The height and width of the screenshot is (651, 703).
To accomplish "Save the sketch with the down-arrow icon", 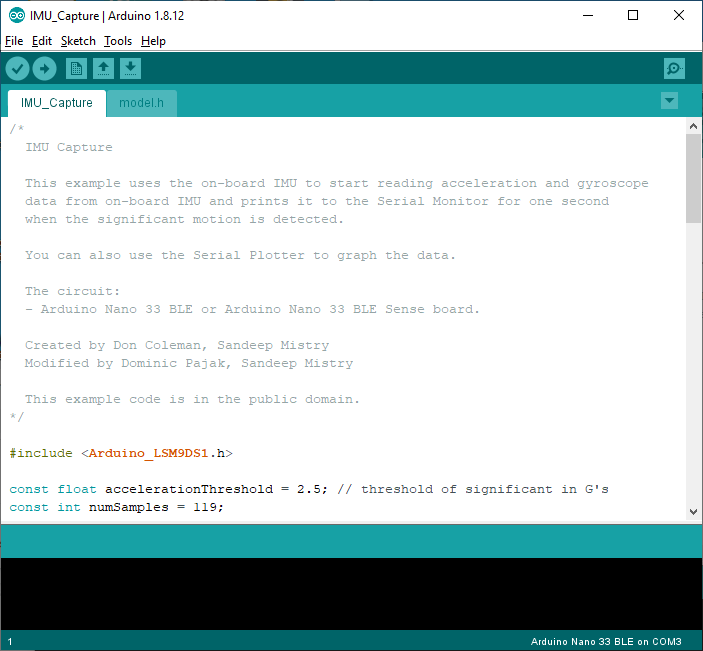I will click(x=130, y=69).
